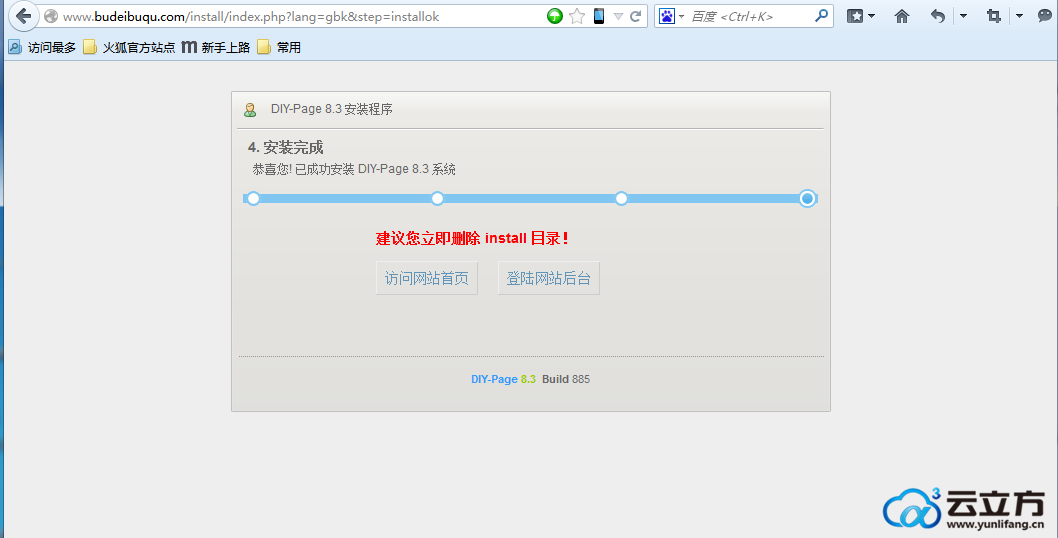Click the first step circle on progress bar
The height and width of the screenshot is (538, 1058).
[x=253, y=198]
